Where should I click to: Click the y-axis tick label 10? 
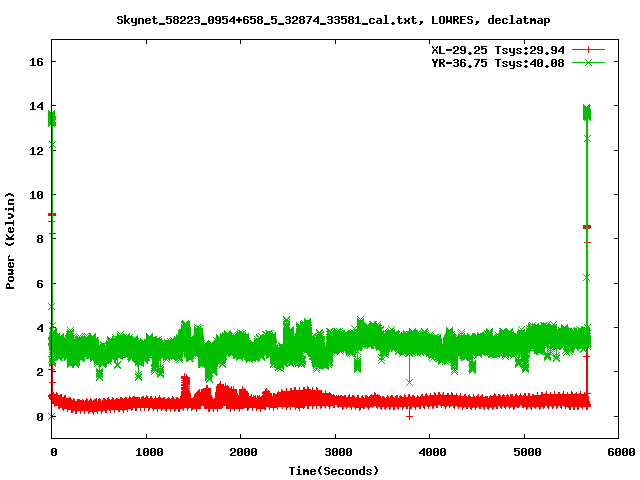point(36,195)
